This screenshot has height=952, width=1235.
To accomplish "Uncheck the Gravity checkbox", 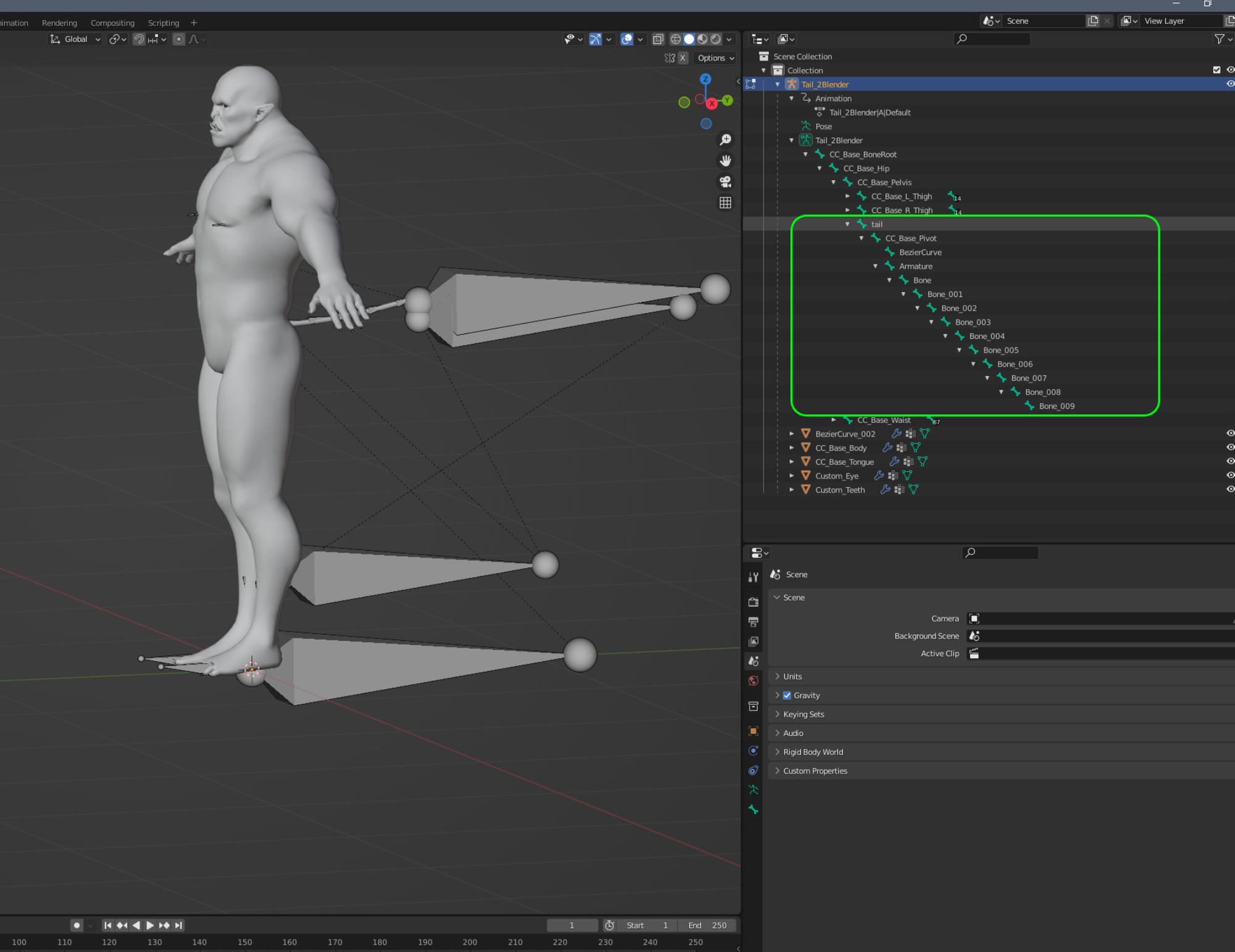I will click(787, 695).
